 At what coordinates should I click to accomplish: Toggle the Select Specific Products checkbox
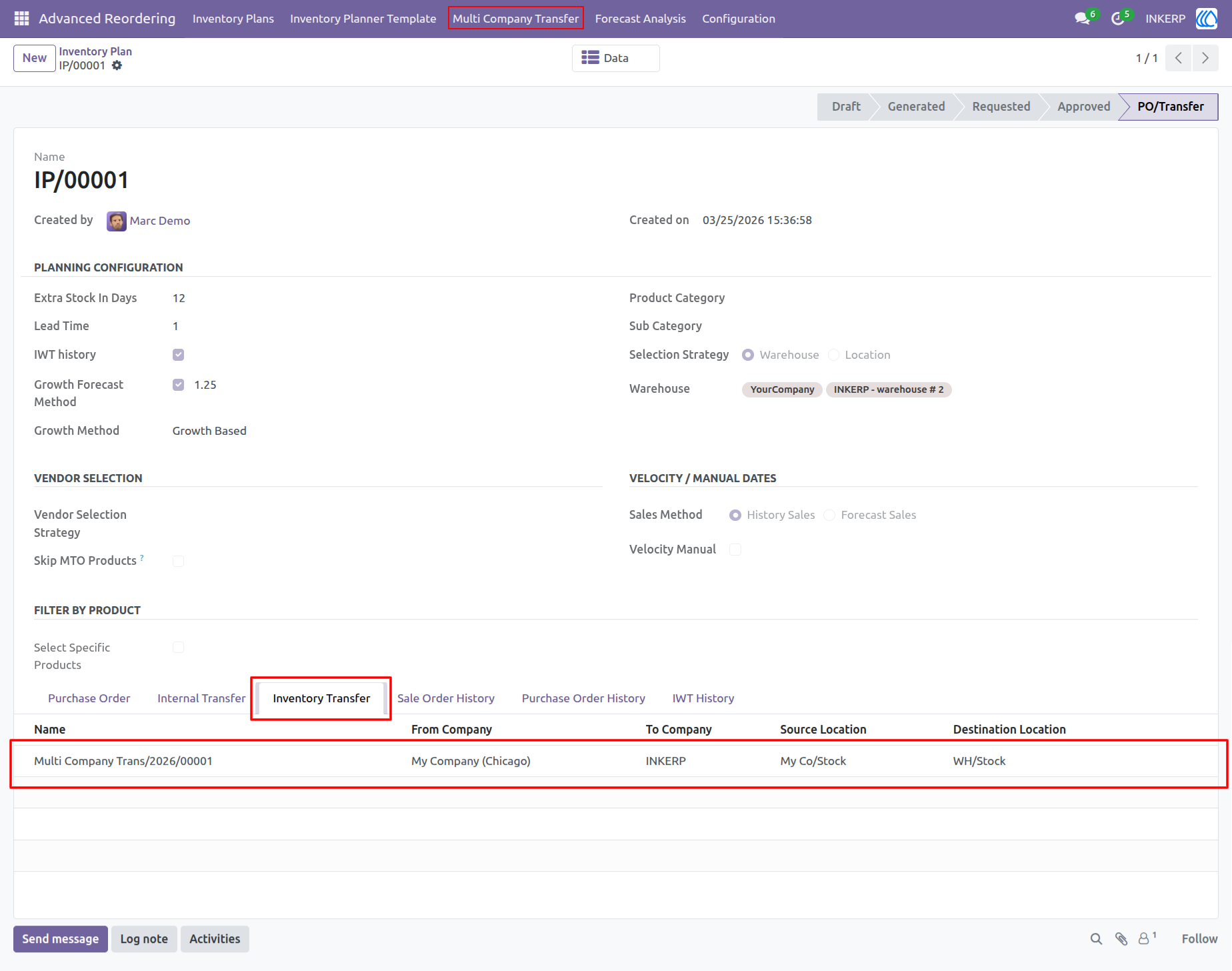pos(178,648)
